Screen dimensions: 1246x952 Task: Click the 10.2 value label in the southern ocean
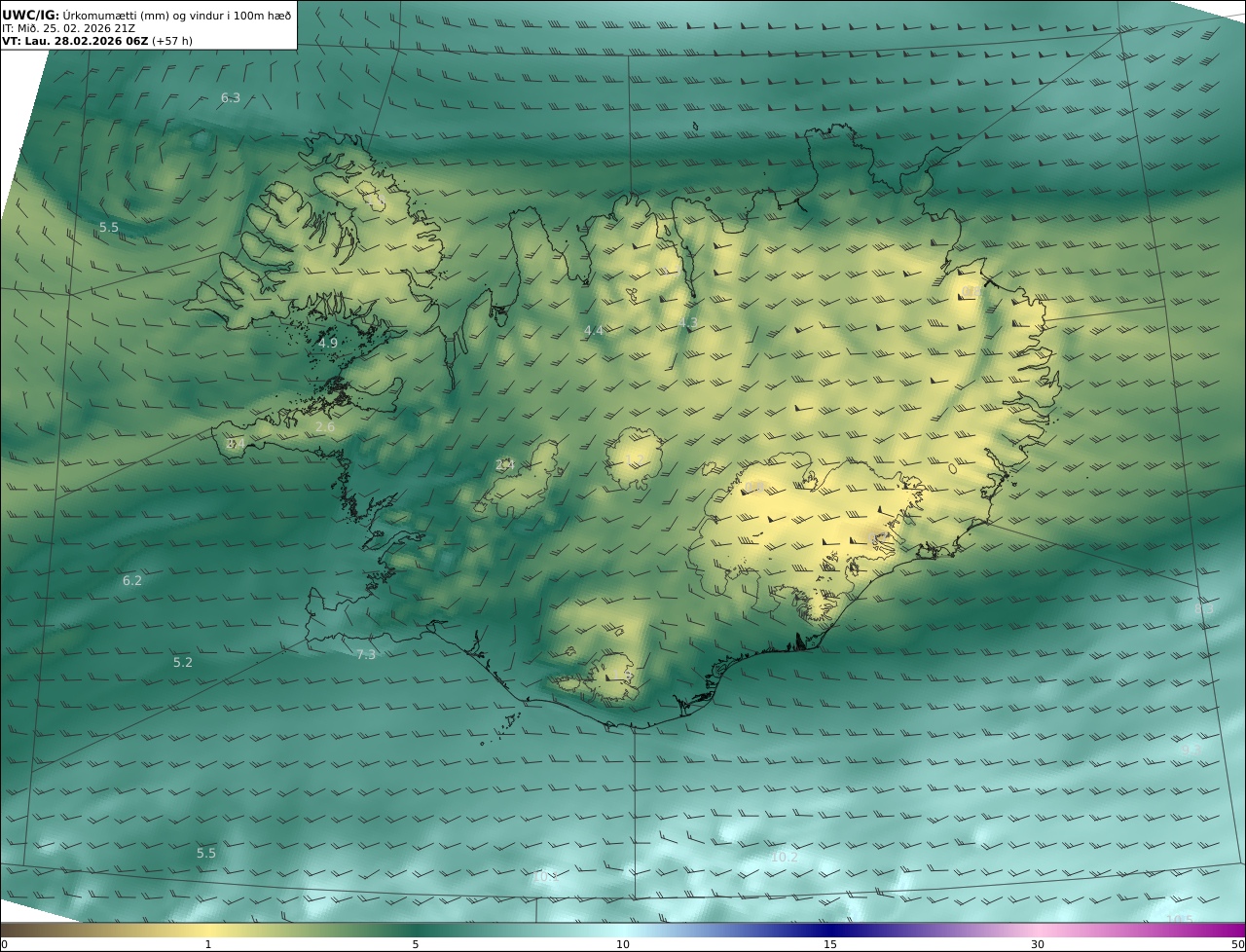click(x=784, y=857)
